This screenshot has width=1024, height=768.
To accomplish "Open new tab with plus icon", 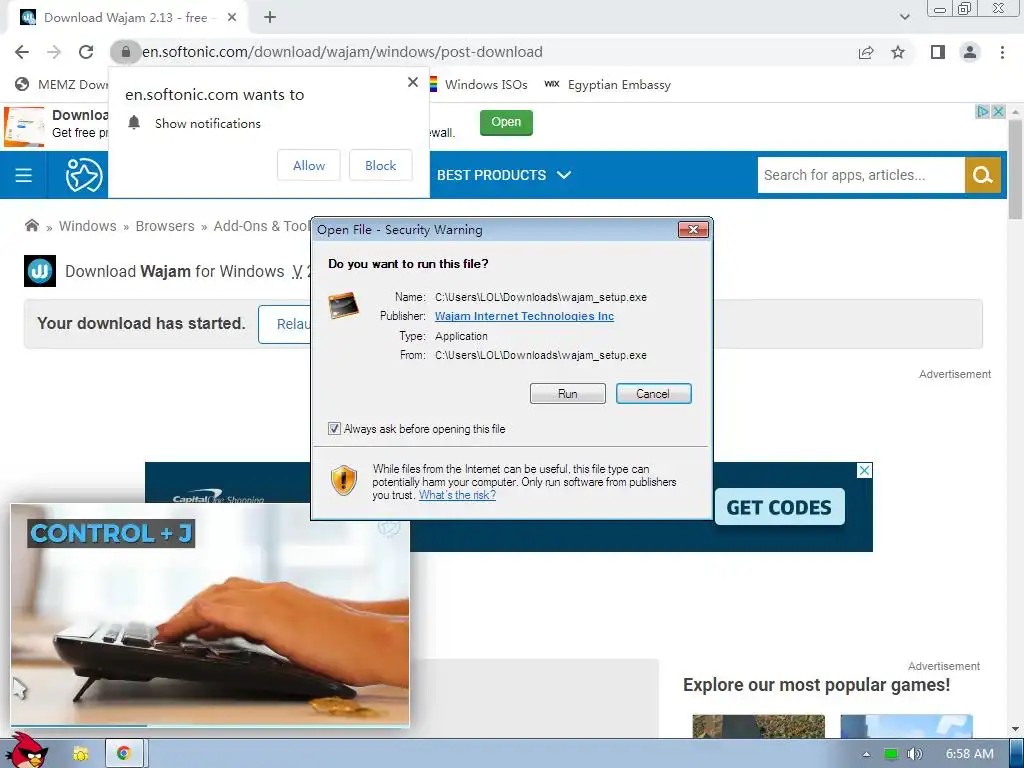I will coord(270,18).
